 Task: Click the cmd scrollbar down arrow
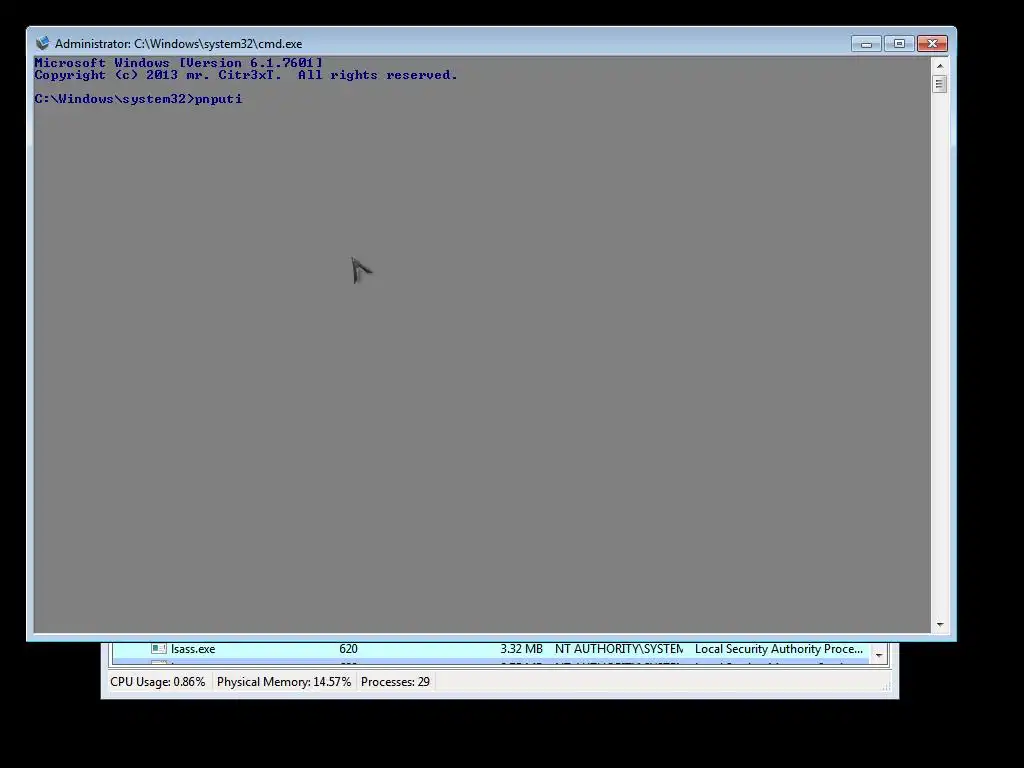pos(940,625)
